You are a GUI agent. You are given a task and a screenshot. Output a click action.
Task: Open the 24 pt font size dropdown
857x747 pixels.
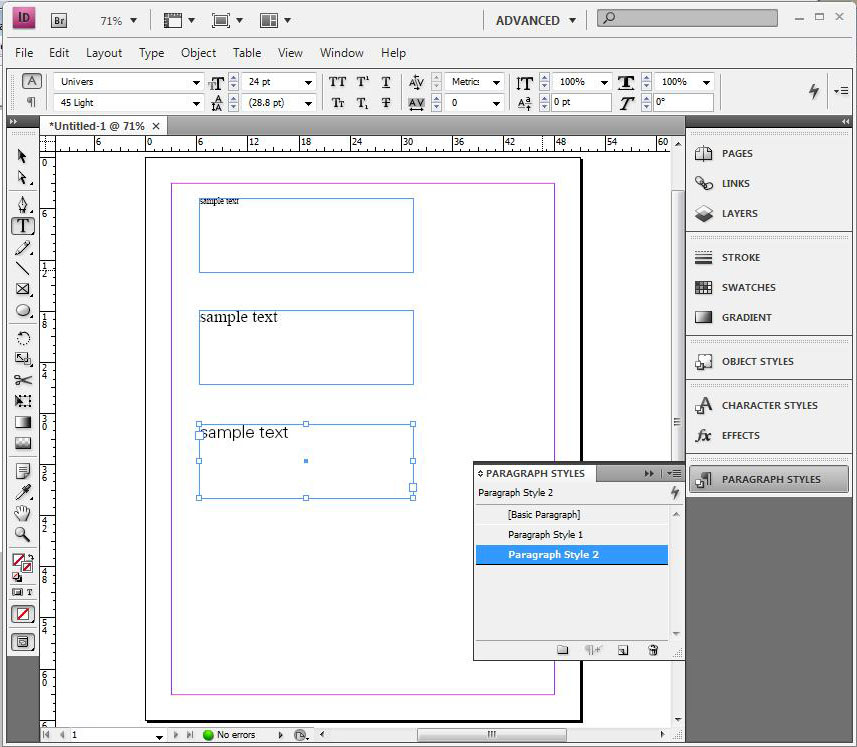308,83
